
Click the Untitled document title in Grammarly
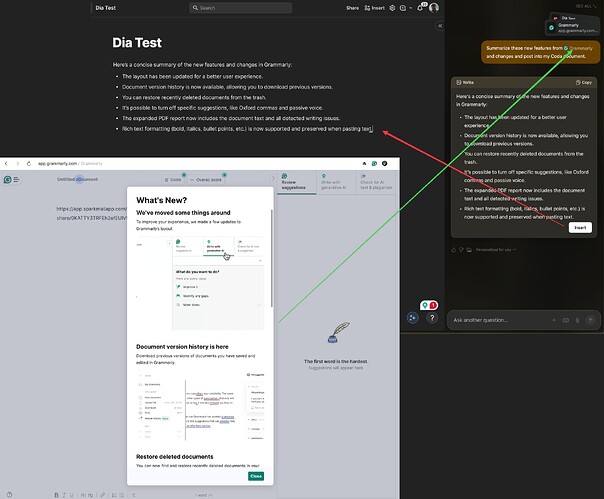coord(77,179)
